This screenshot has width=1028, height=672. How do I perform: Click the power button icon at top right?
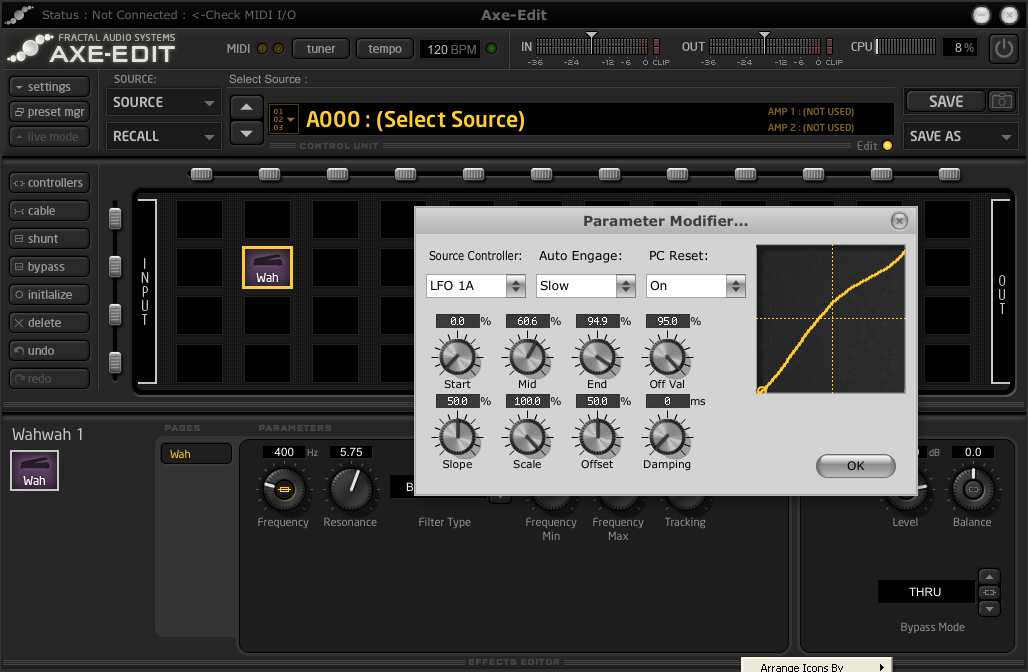(1002, 48)
